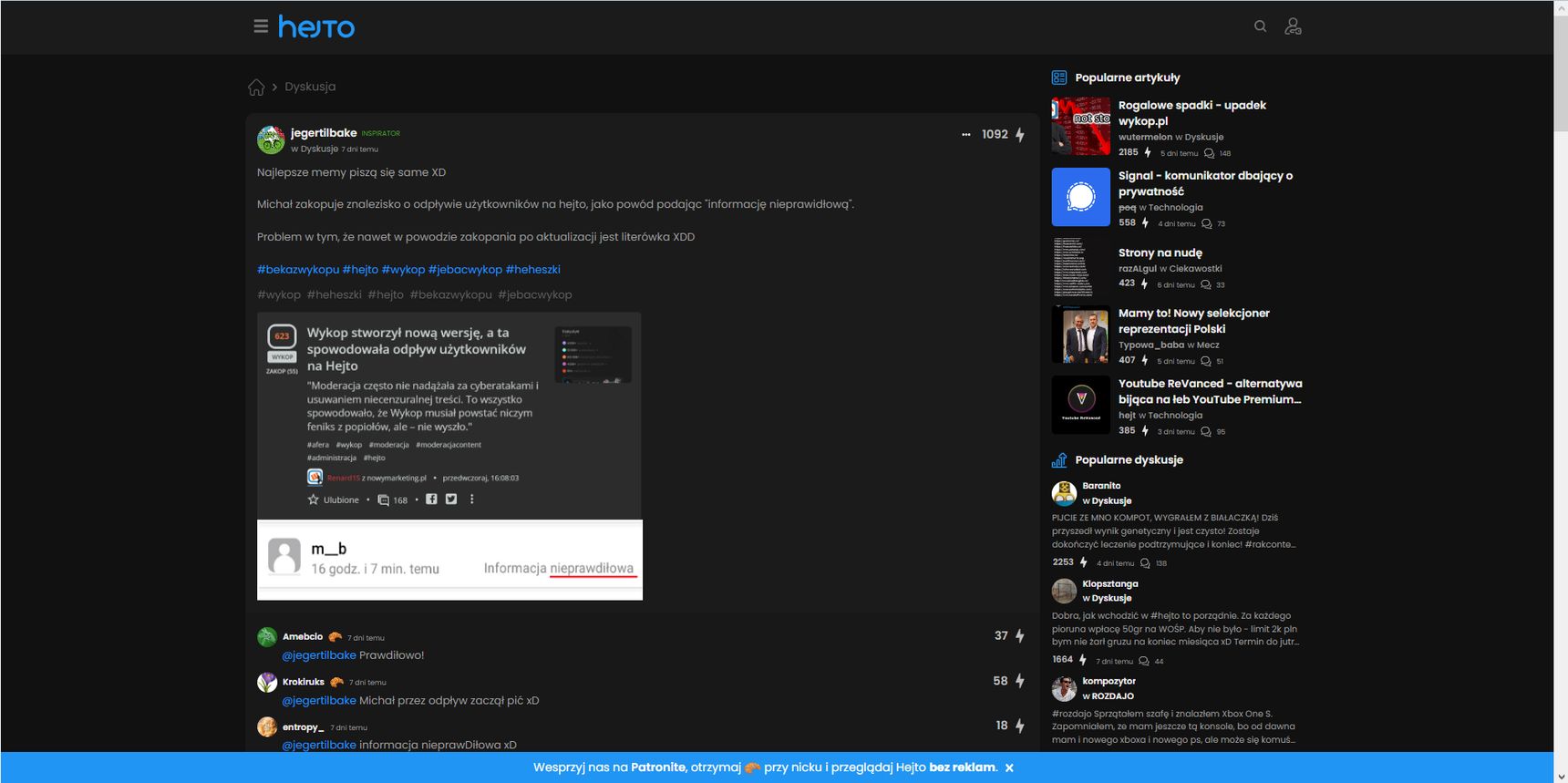Open Amebcio's profile name
This screenshot has height=783, width=1568.
click(x=303, y=637)
